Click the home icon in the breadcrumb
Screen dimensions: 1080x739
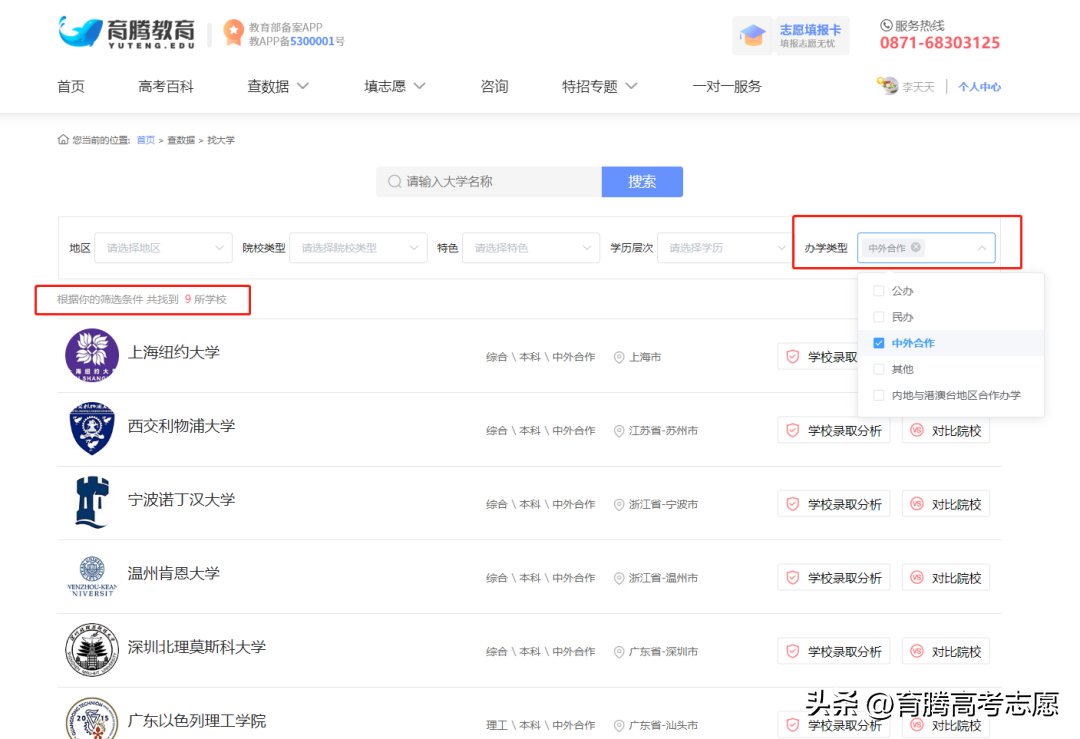[63, 139]
